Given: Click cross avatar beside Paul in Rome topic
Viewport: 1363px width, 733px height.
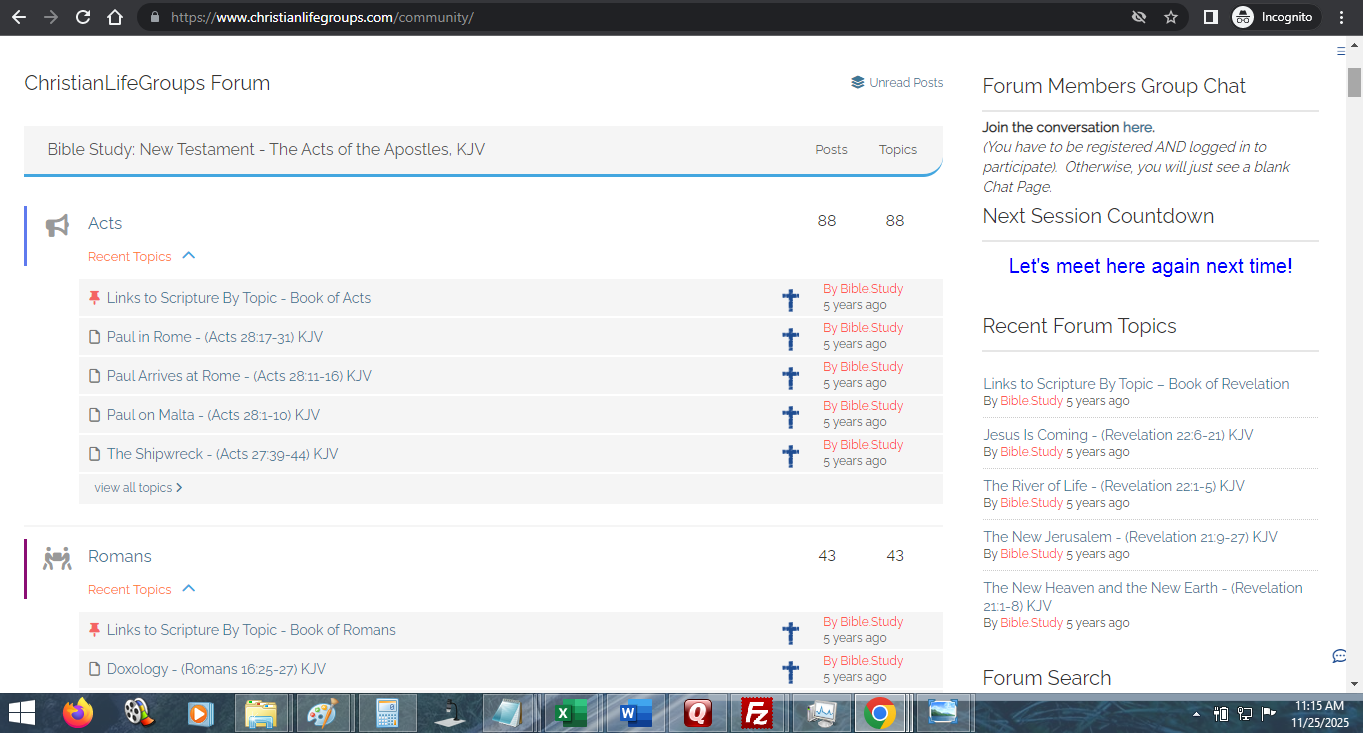Looking at the screenshot, I should click(790, 338).
